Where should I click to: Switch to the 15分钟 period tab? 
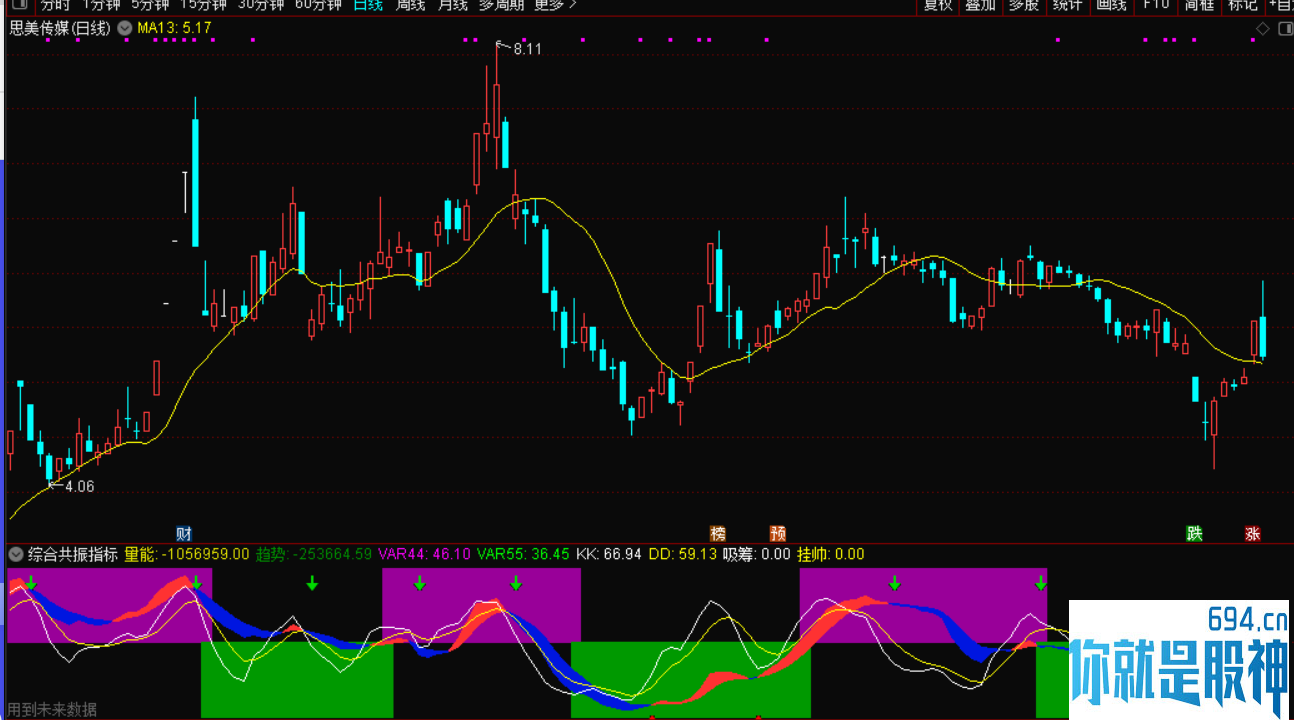[204, 5]
